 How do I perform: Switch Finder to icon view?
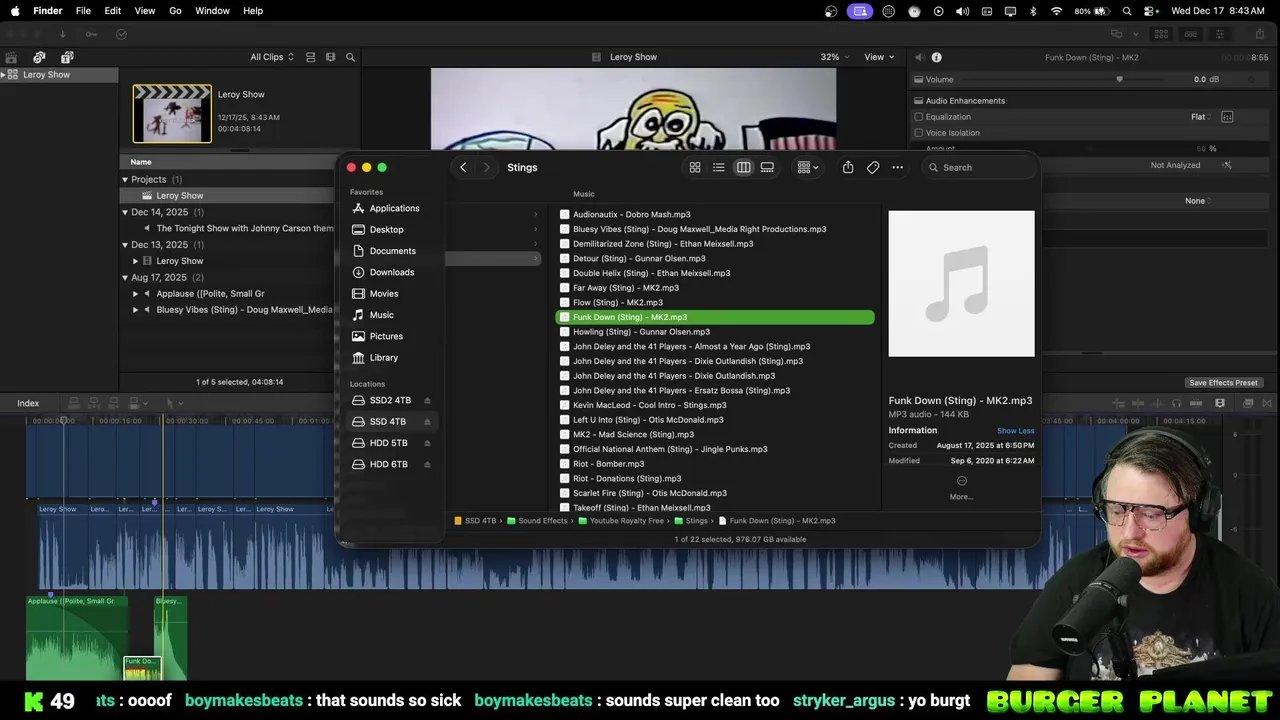tap(695, 167)
